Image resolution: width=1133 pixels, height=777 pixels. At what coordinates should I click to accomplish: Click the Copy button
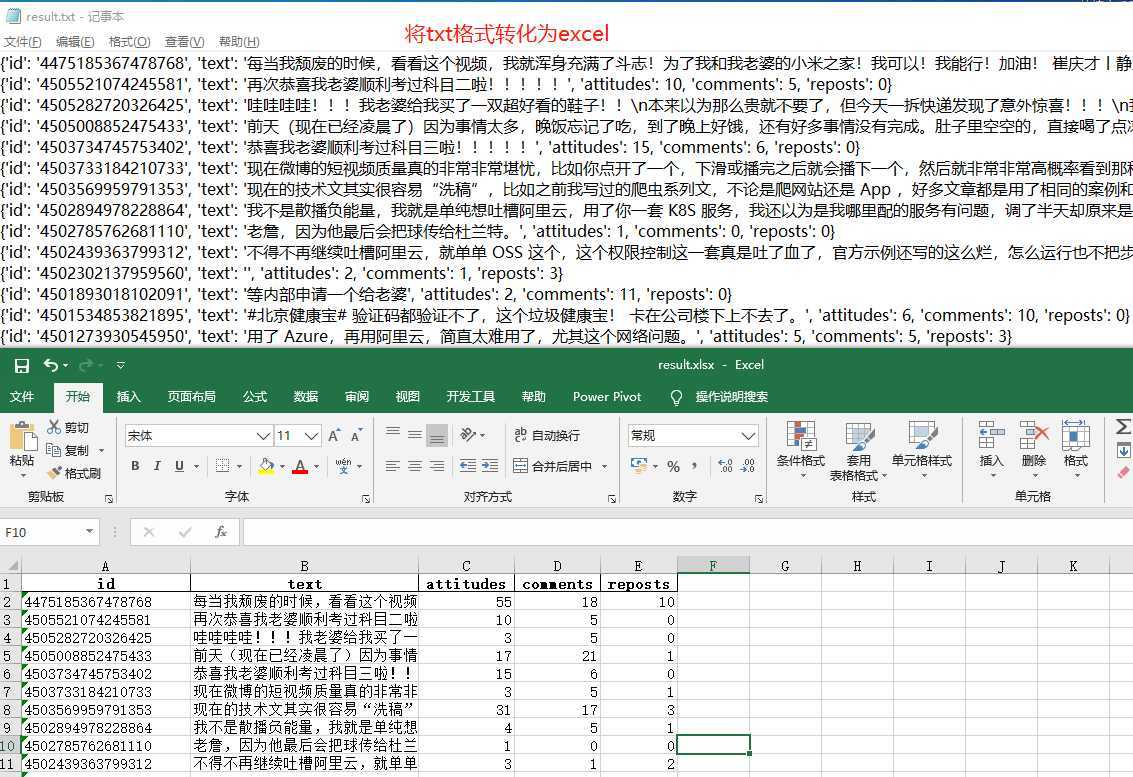[x=68, y=450]
